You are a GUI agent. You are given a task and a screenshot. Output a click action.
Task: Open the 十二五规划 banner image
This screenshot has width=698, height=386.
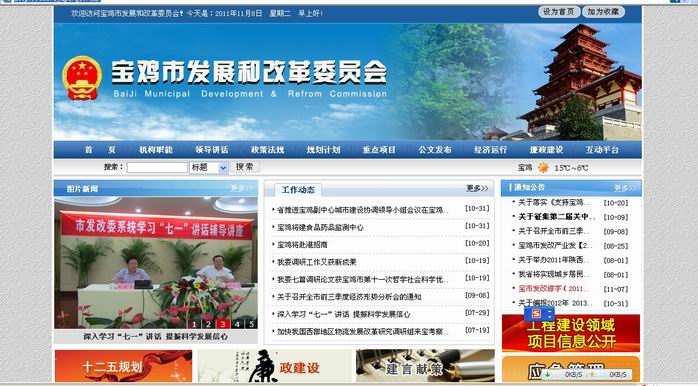click(x=123, y=366)
